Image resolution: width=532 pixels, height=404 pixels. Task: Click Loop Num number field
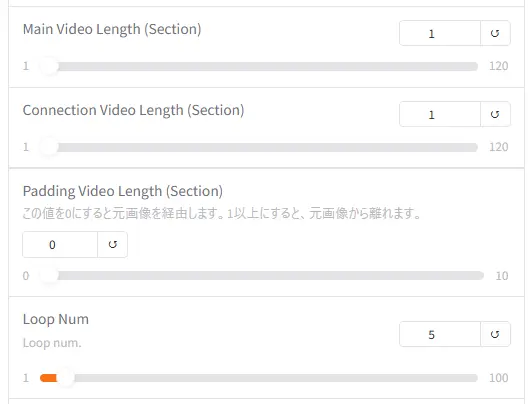(440, 334)
